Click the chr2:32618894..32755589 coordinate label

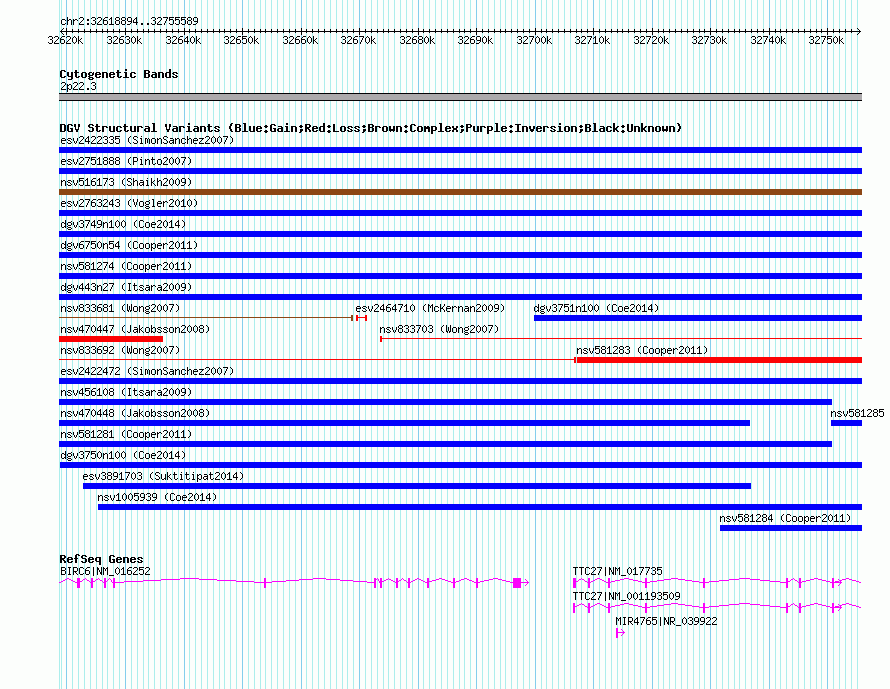coord(129,22)
